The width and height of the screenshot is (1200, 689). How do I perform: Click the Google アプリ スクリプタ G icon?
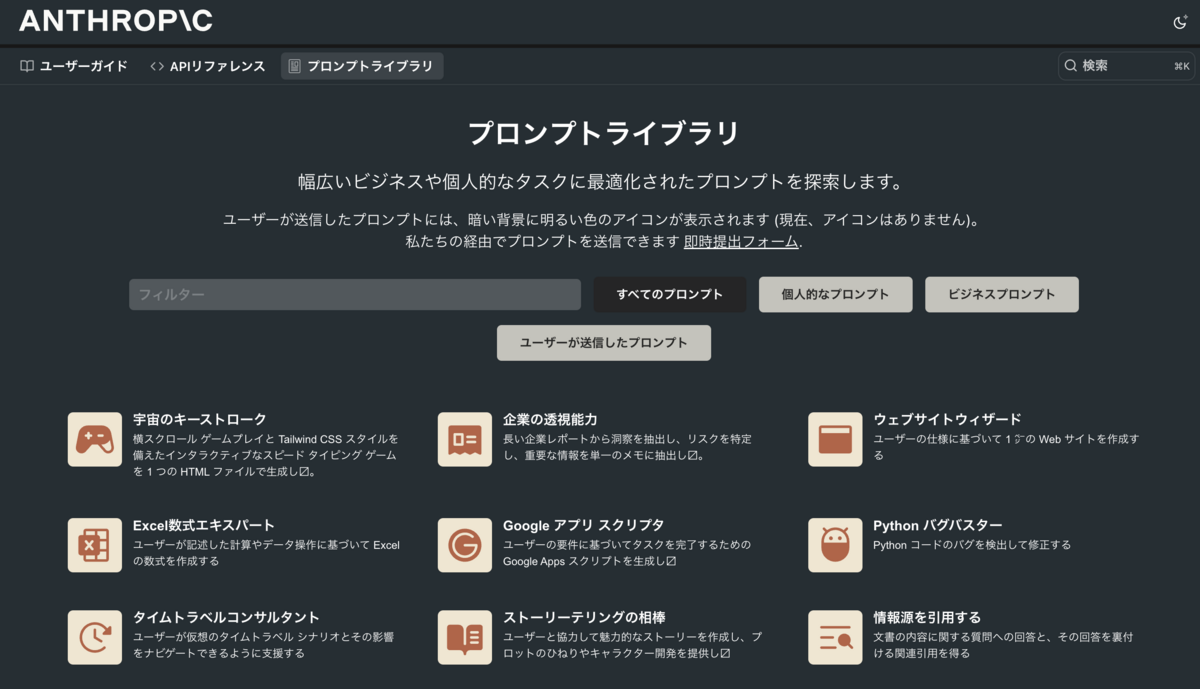[x=465, y=545]
